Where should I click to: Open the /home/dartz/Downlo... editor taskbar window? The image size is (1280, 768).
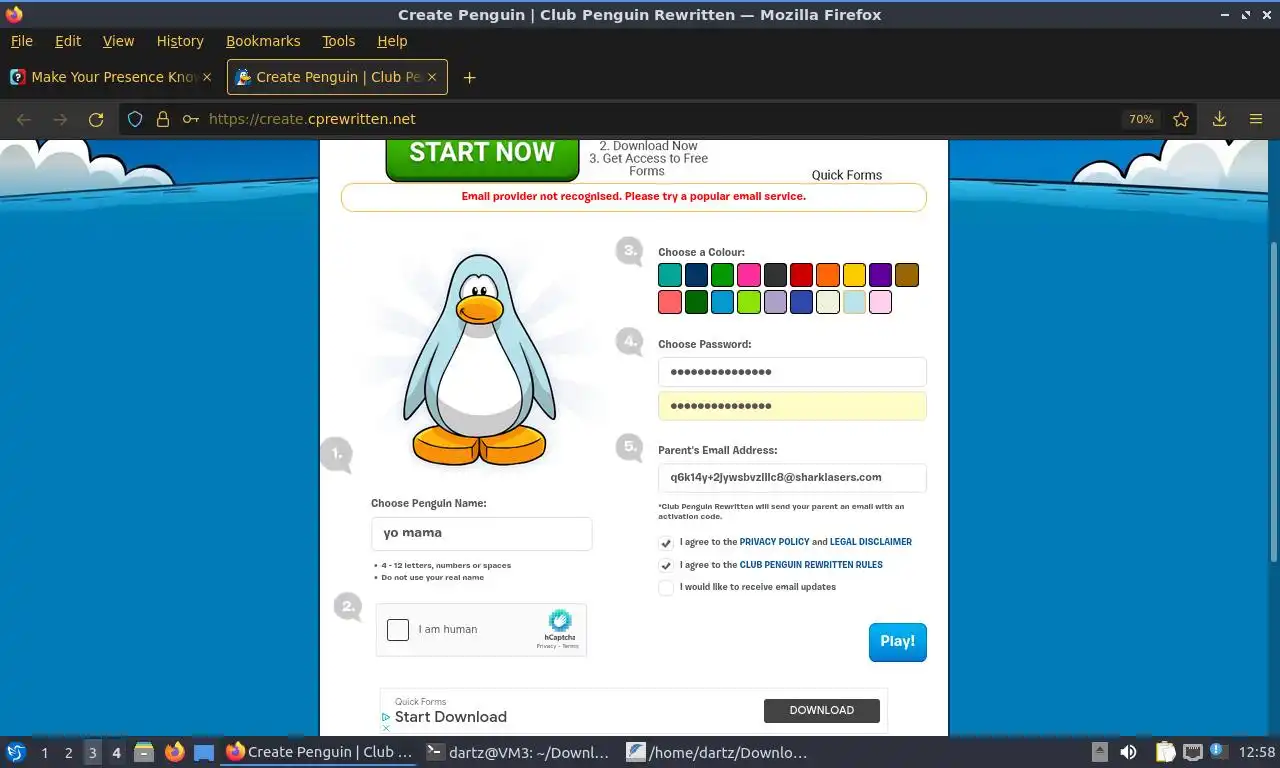coord(717,752)
